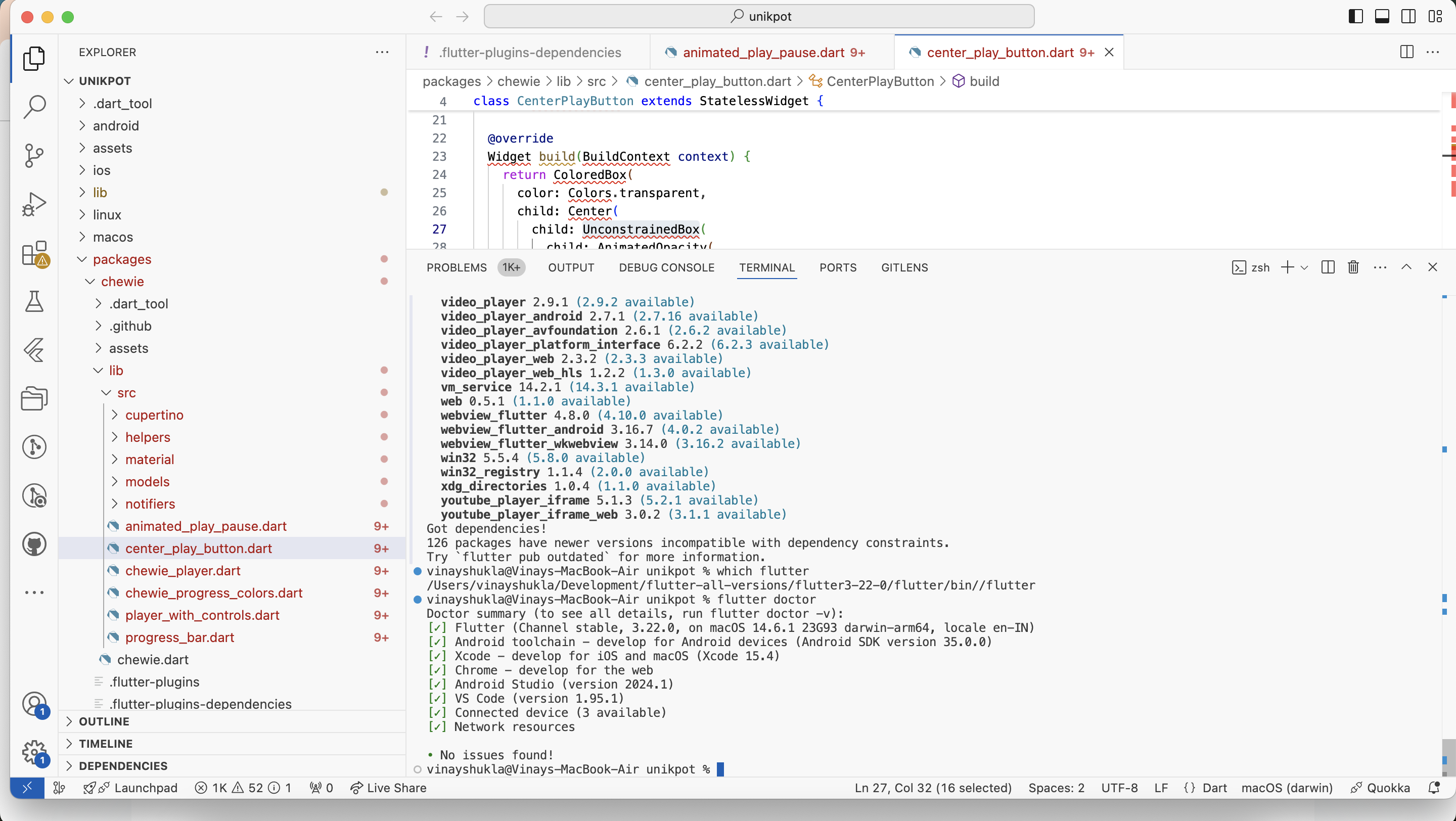The image size is (1456, 821).
Task: Split the editor right
Action: click(x=1407, y=52)
